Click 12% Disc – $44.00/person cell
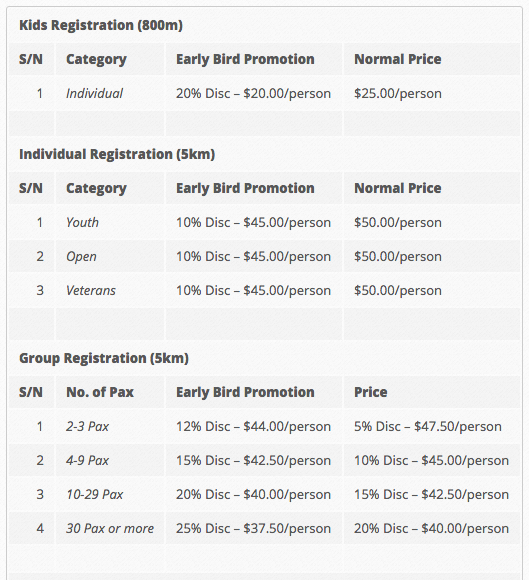The height and width of the screenshot is (580, 529). [253, 426]
